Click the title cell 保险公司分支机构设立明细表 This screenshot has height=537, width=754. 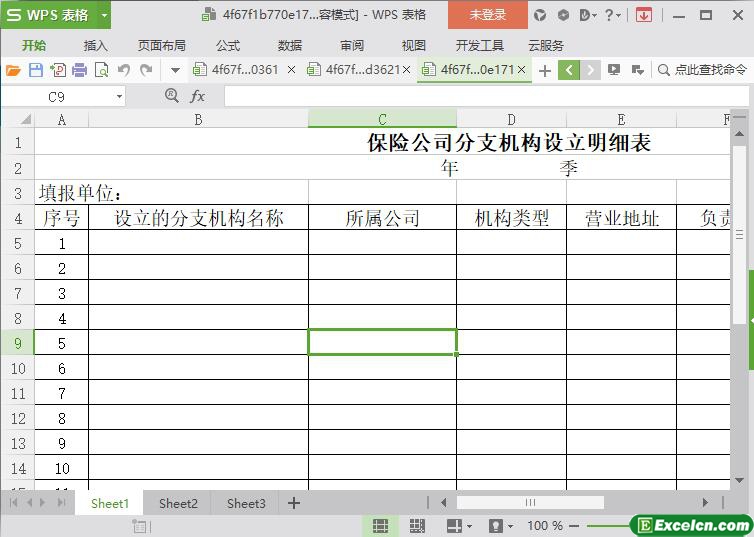point(509,142)
